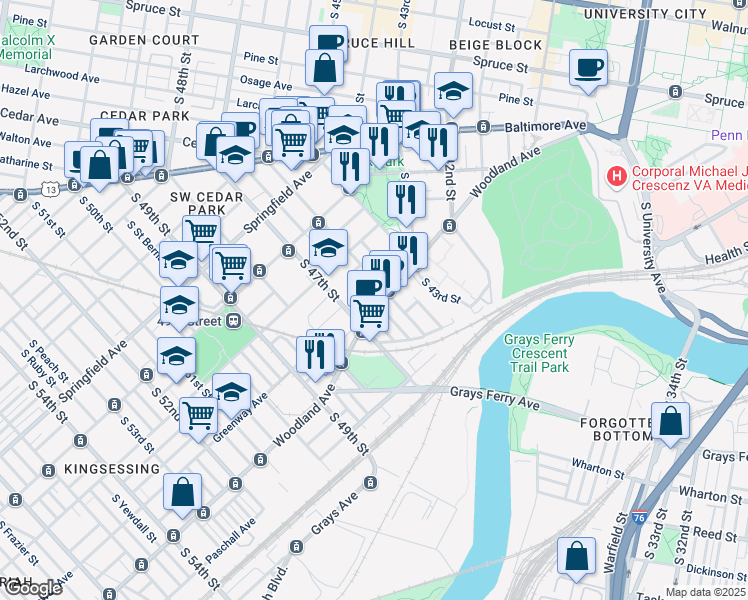Open the coffee cup marker above S 47th St cart

pyautogui.click(x=366, y=284)
